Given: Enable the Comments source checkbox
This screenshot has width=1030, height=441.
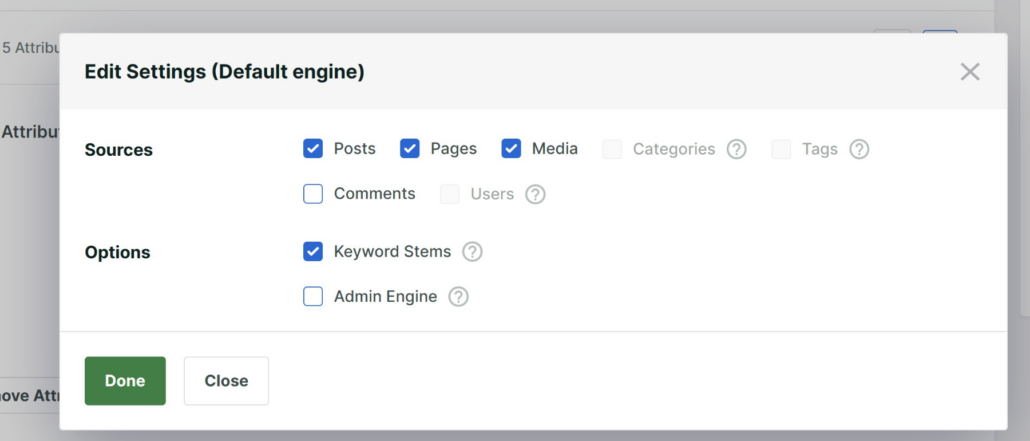Looking at the screenshot, I should [x=313, y=194].
